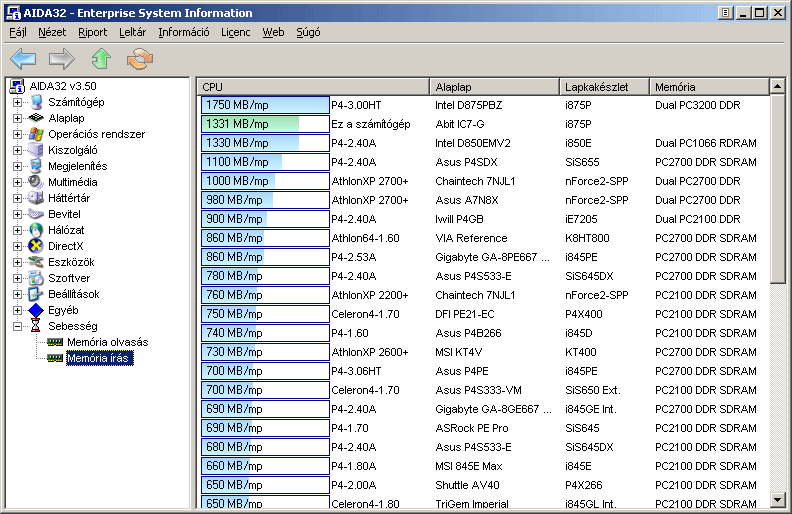The image size is (792, 514).
Task: Click the Alaplap motherboard icon
Action: pos(36,118)
